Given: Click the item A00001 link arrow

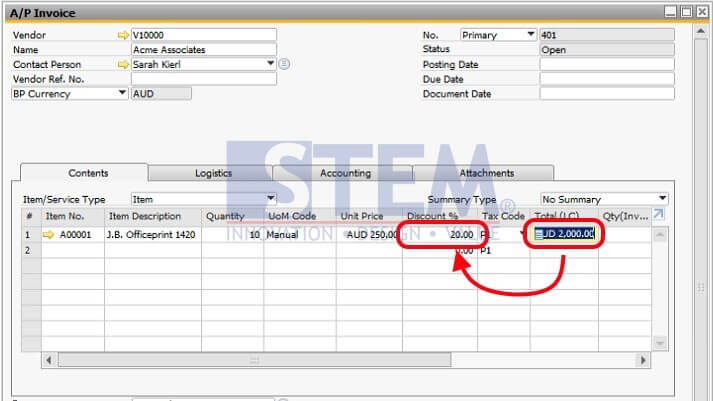Looking at the screenshot, I should click(48, 235).
